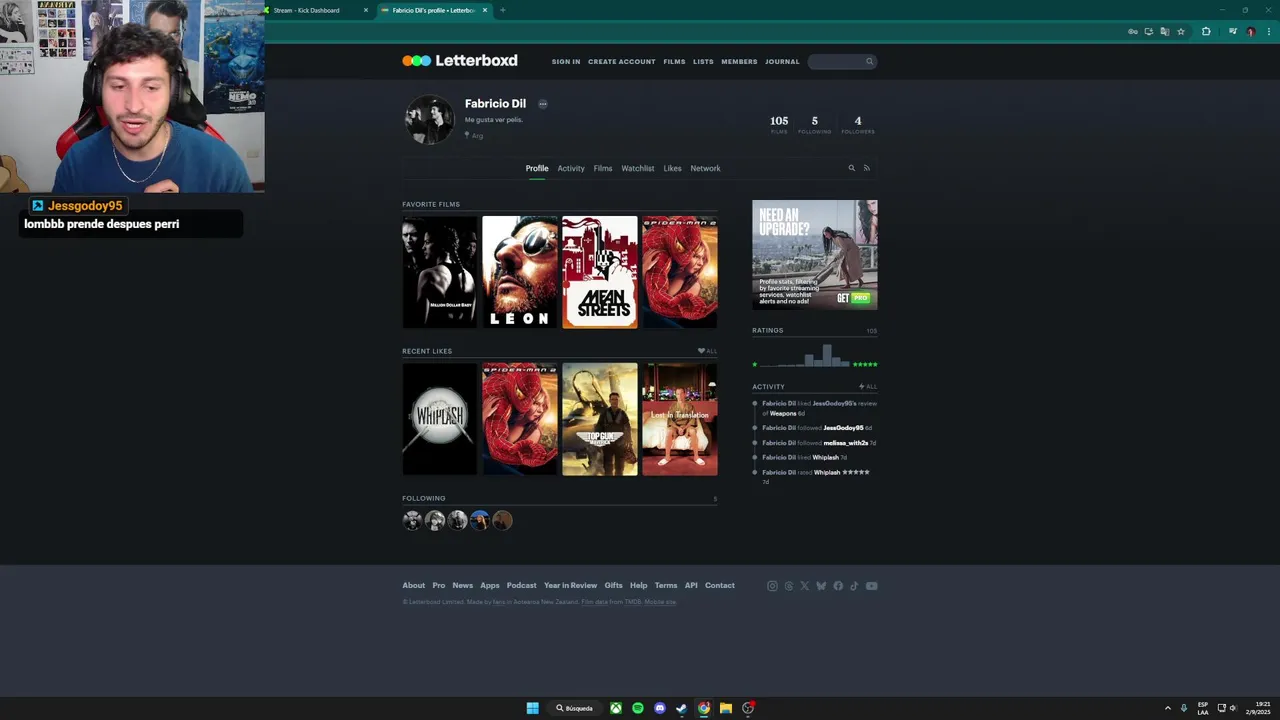Open a new browser tab
Screen dimensions: 1280x720
click(502, 10)
